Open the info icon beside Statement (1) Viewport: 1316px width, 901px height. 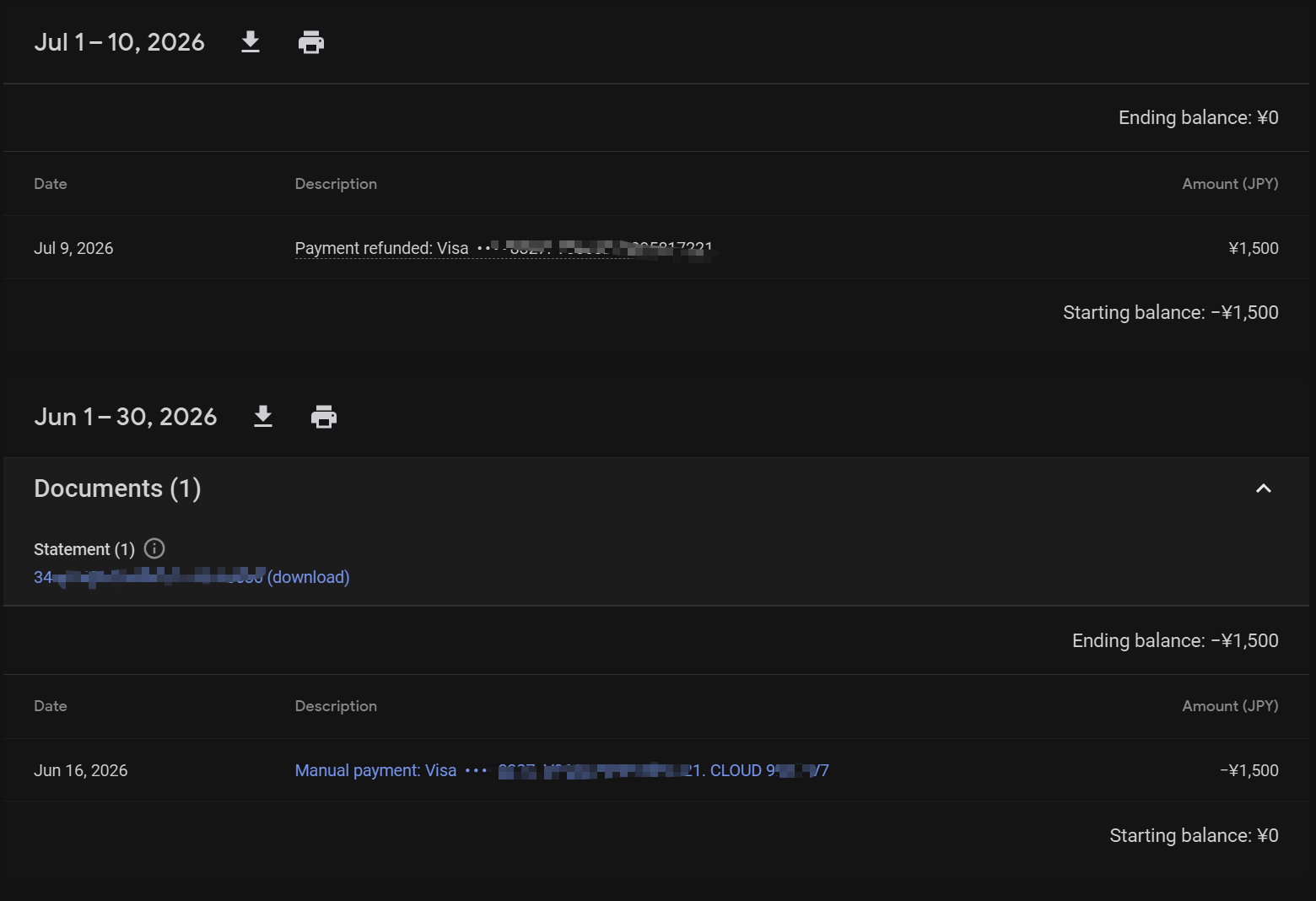pos(154,548)
